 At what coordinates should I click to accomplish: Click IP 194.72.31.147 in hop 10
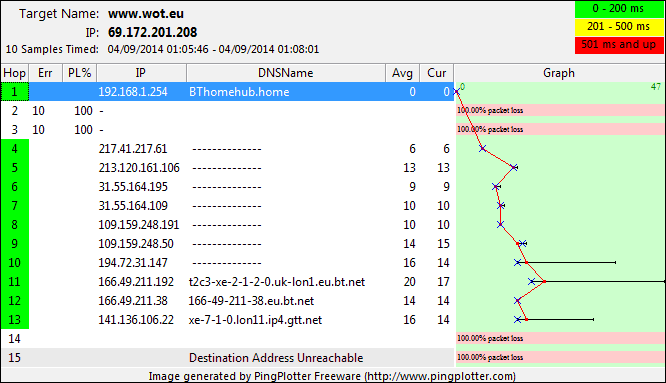(x=133, y=263)
